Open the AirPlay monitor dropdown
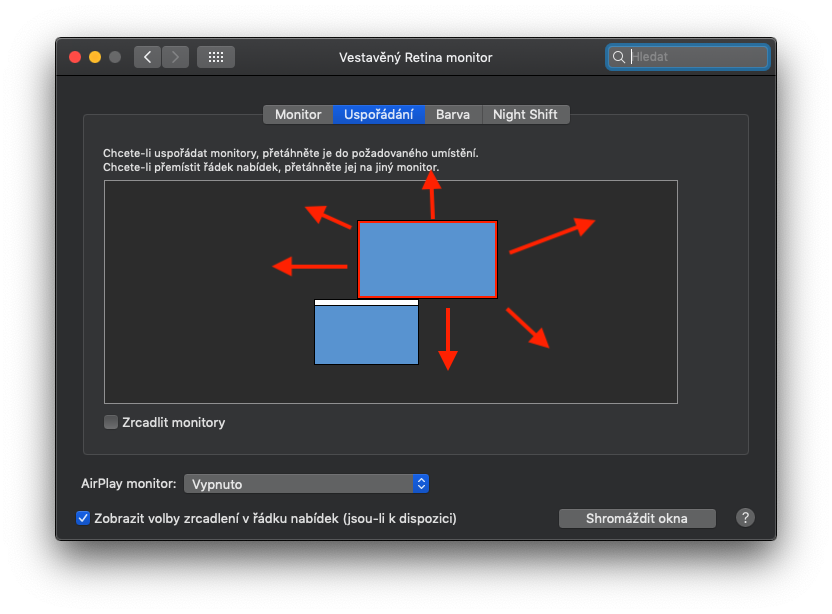 pos(306,484)
